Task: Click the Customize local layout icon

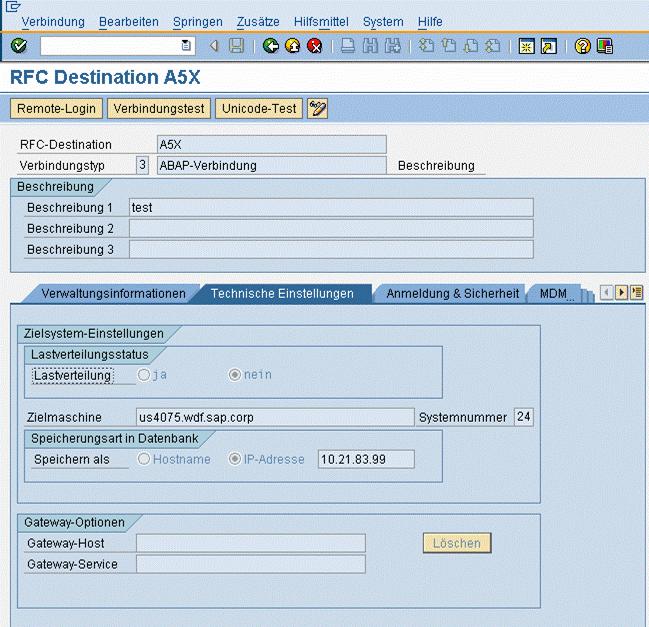Action: [x=605, y=46]
